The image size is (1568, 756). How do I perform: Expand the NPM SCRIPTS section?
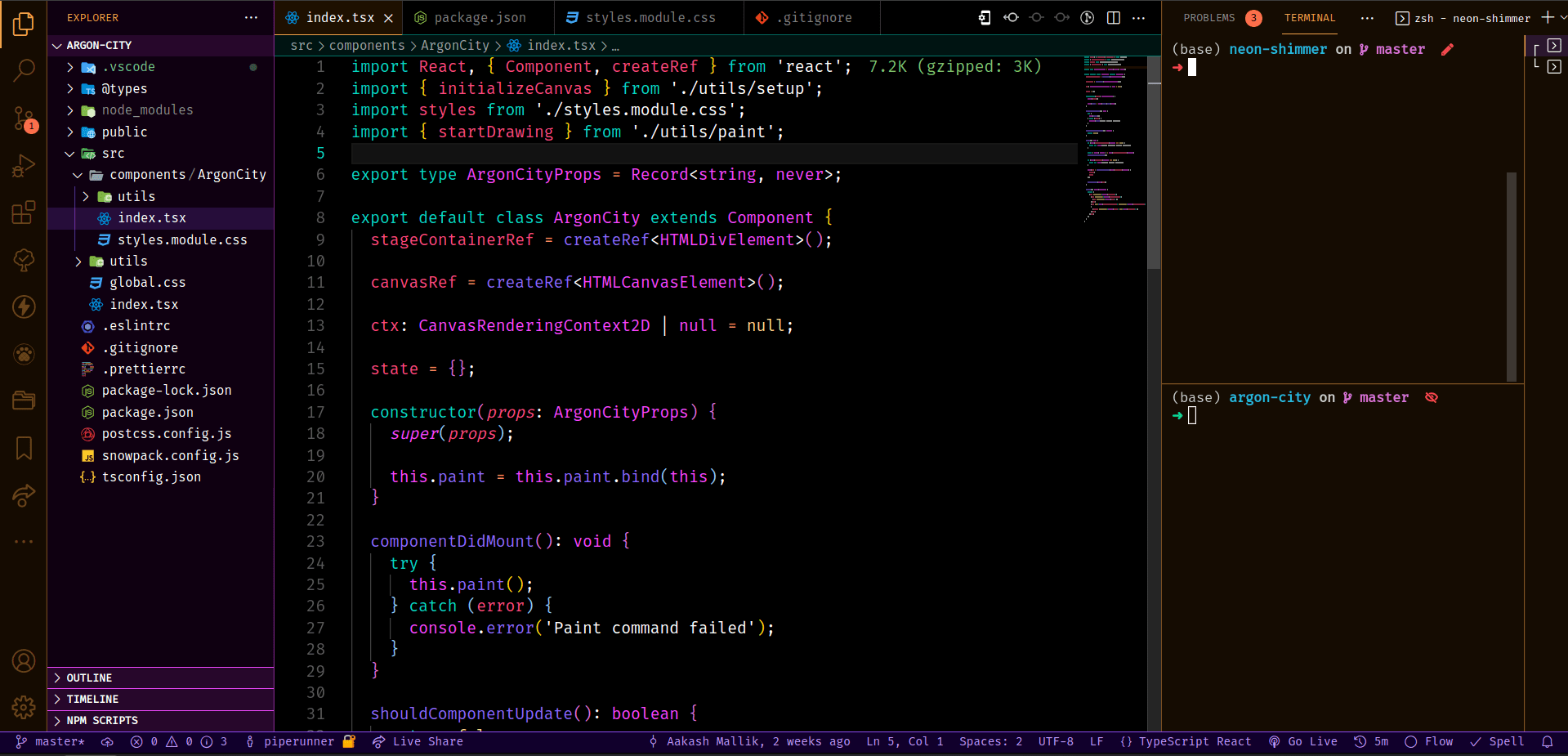[160, 720]
